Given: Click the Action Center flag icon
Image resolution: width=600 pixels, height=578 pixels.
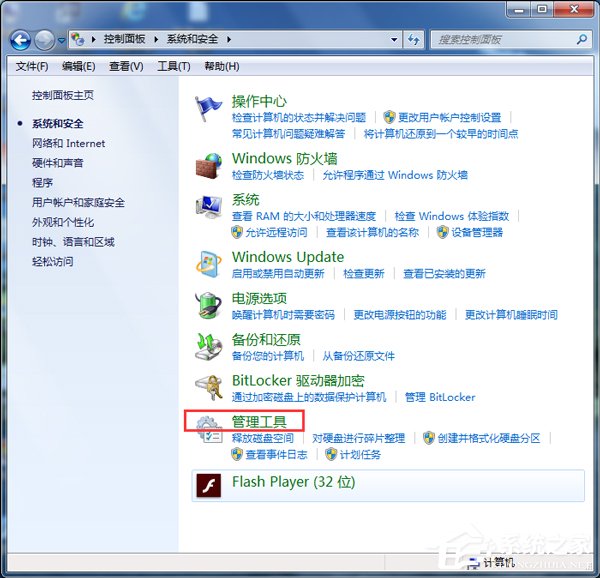Looking at the screenshot, I should 208,107.
